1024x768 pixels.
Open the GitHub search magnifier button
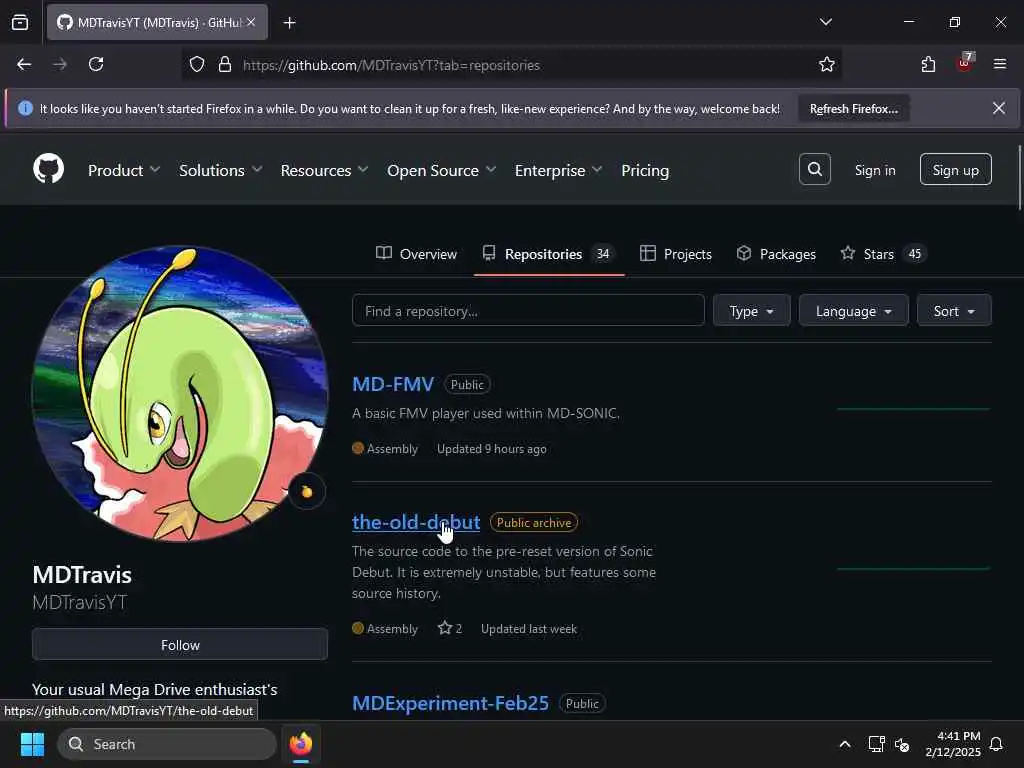click(x=814, y=170)
